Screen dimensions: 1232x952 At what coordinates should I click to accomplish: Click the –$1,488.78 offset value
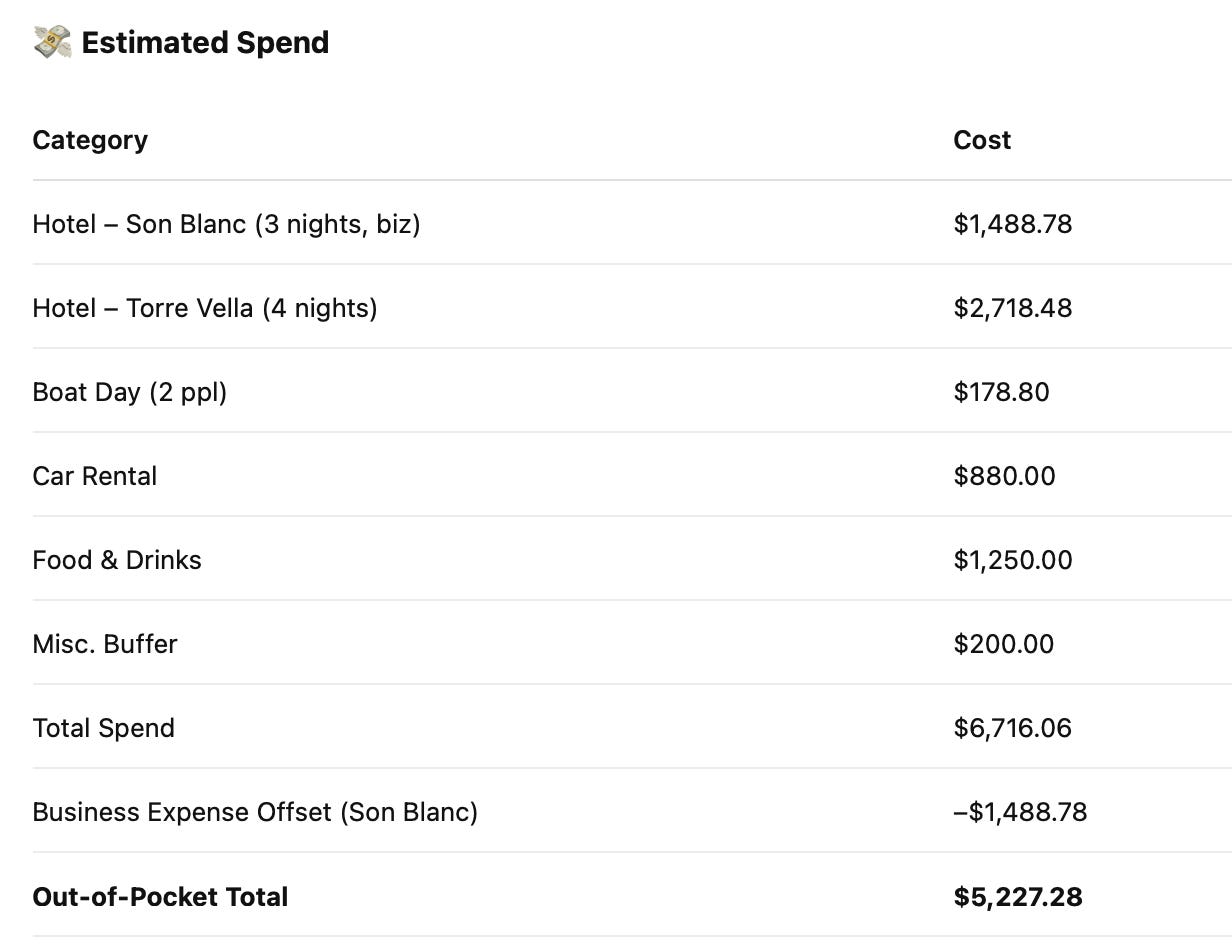(x=1020, y=812)
